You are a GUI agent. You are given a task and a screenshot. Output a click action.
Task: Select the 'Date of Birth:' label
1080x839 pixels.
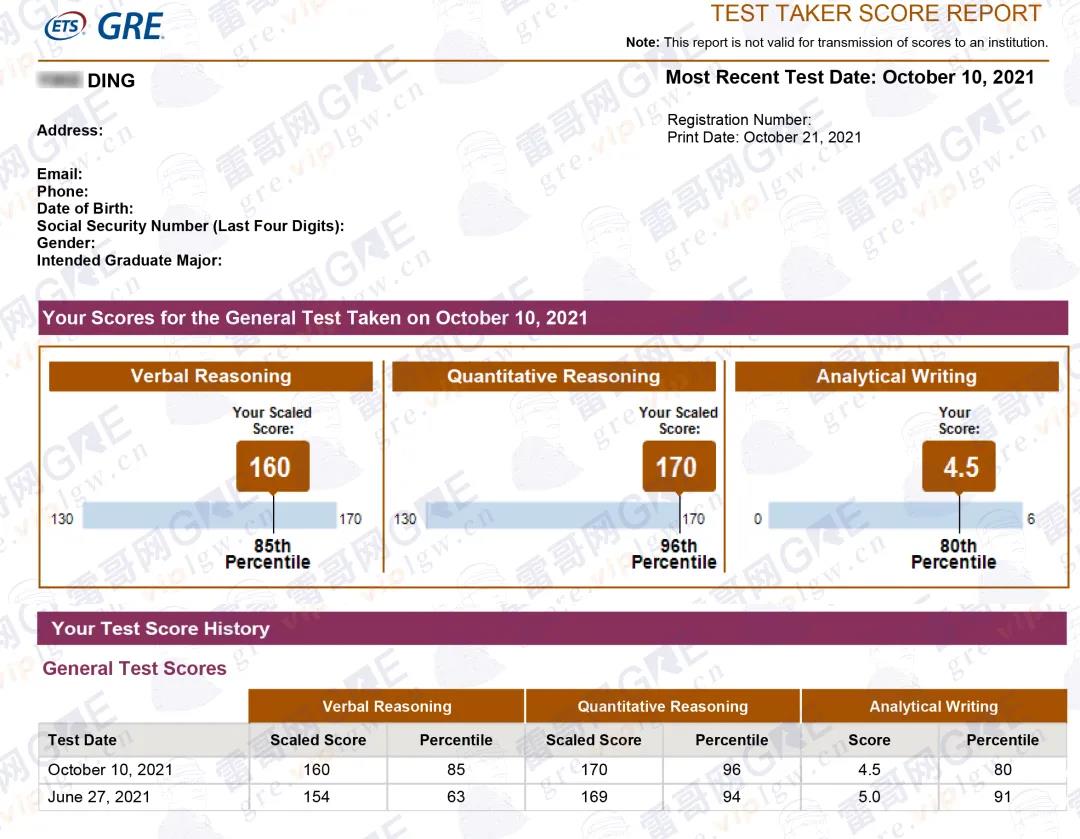click(x=85, y=209)
